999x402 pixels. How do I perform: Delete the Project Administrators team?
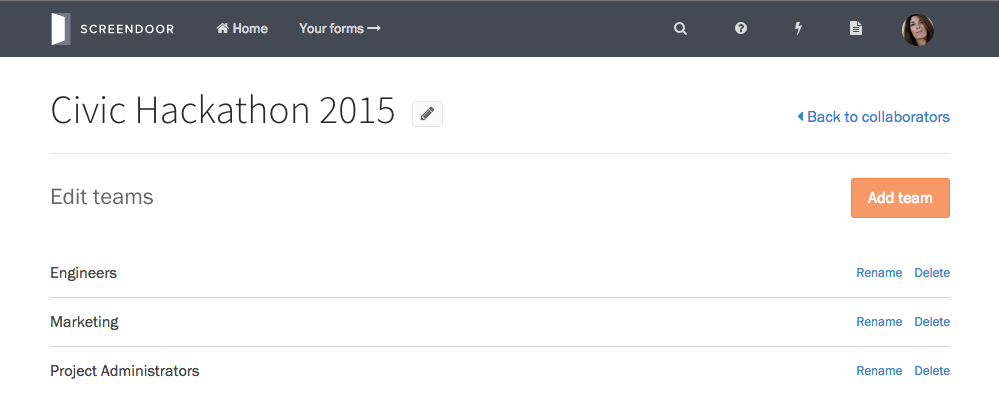pos(932,371)
